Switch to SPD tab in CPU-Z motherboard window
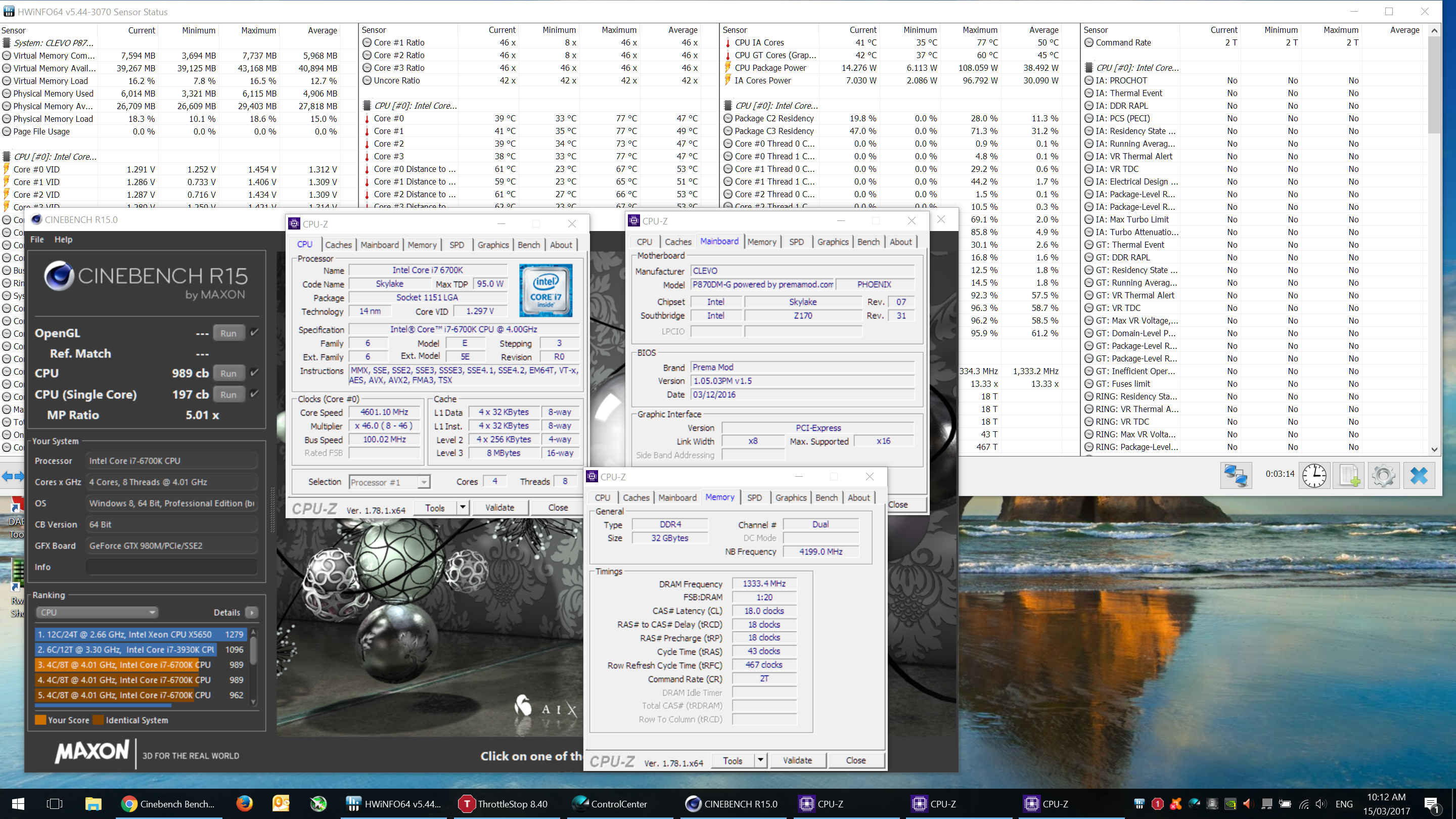This screenshot has height=819, width=1456. tap(796, 242)
